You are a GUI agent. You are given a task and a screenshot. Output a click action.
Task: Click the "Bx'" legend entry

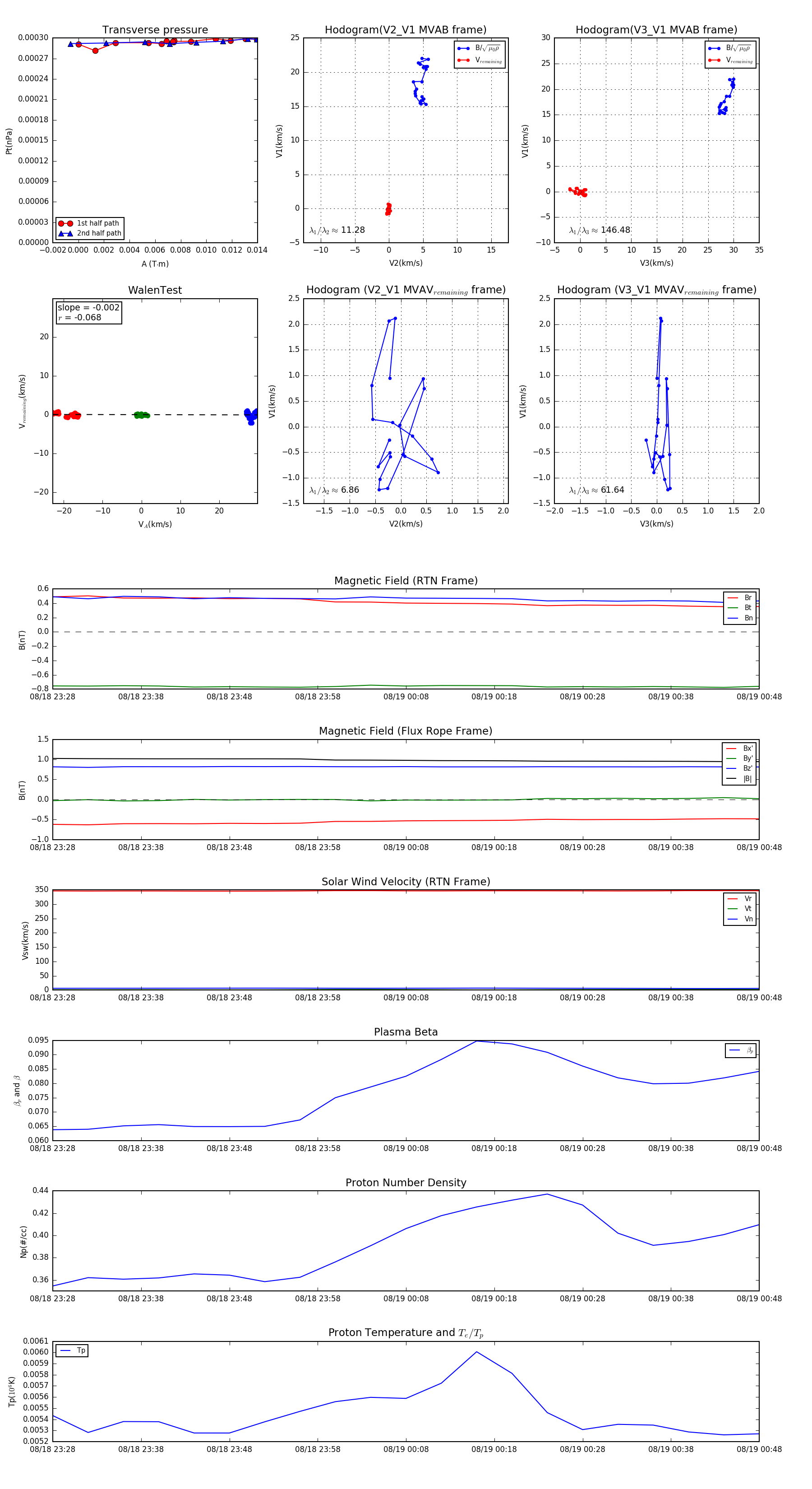740,748
